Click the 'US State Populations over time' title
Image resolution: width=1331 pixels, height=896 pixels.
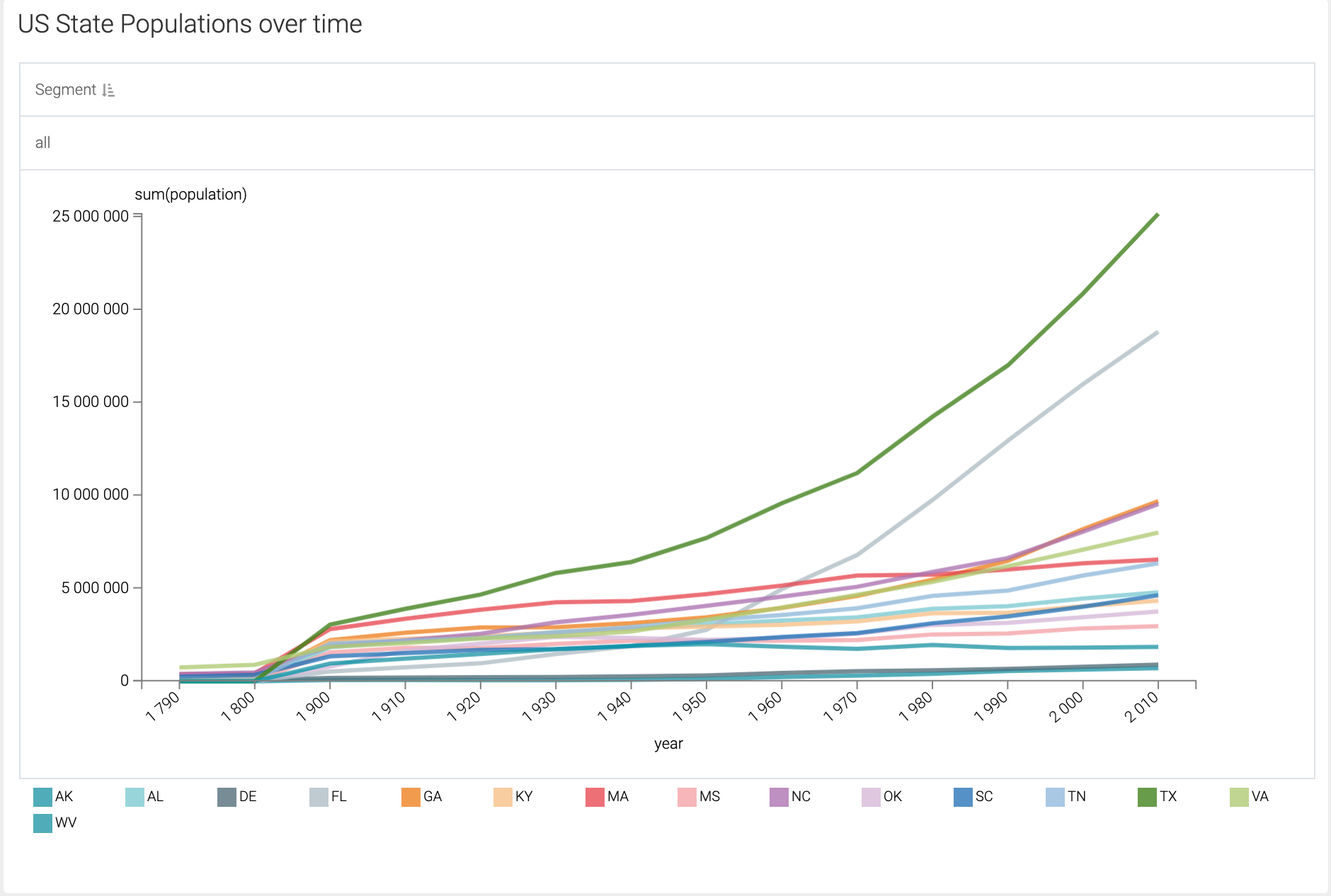tap(190, 24)
